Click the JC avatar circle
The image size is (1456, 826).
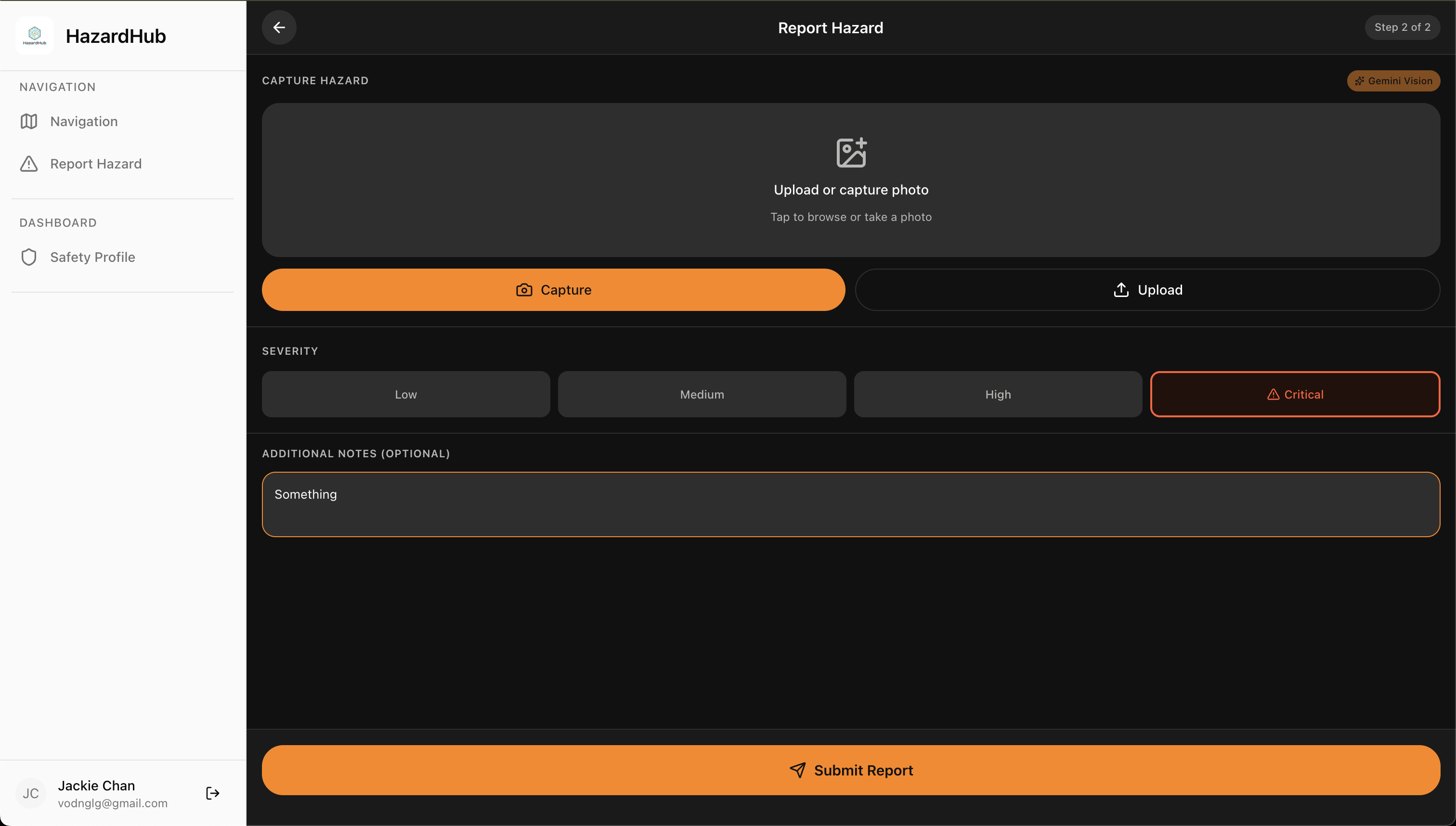pos(31,793)
